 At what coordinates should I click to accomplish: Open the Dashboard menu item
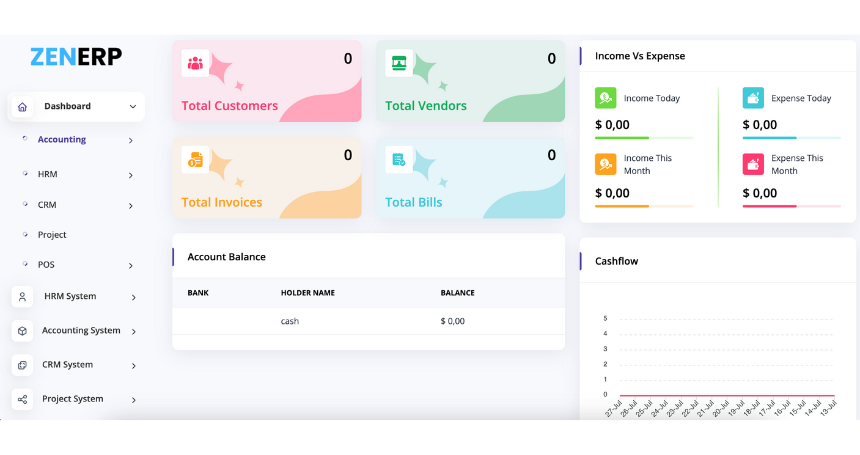(76, 107)
